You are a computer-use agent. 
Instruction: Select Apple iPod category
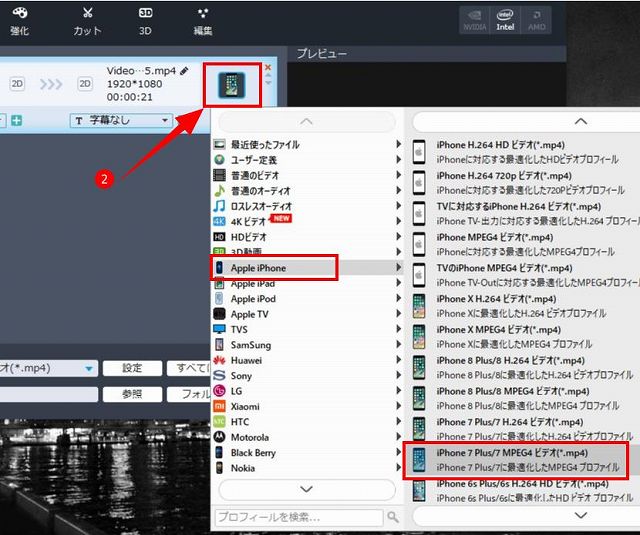click(x=306, y=299)
